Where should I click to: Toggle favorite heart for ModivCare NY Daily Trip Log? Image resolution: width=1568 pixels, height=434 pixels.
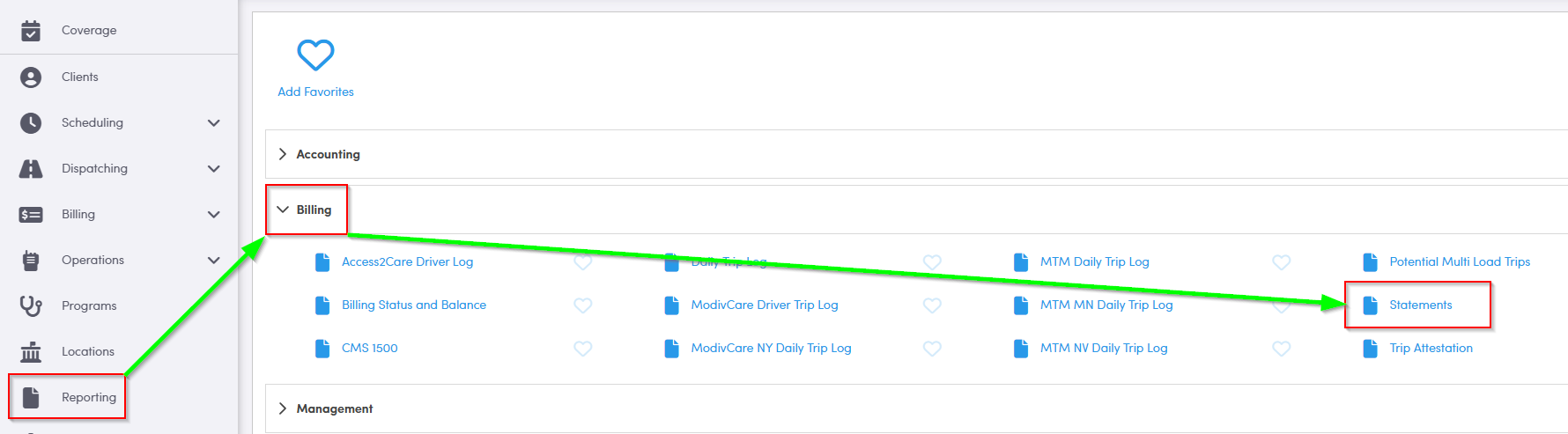pyautogui.click(x=932, y=349)
